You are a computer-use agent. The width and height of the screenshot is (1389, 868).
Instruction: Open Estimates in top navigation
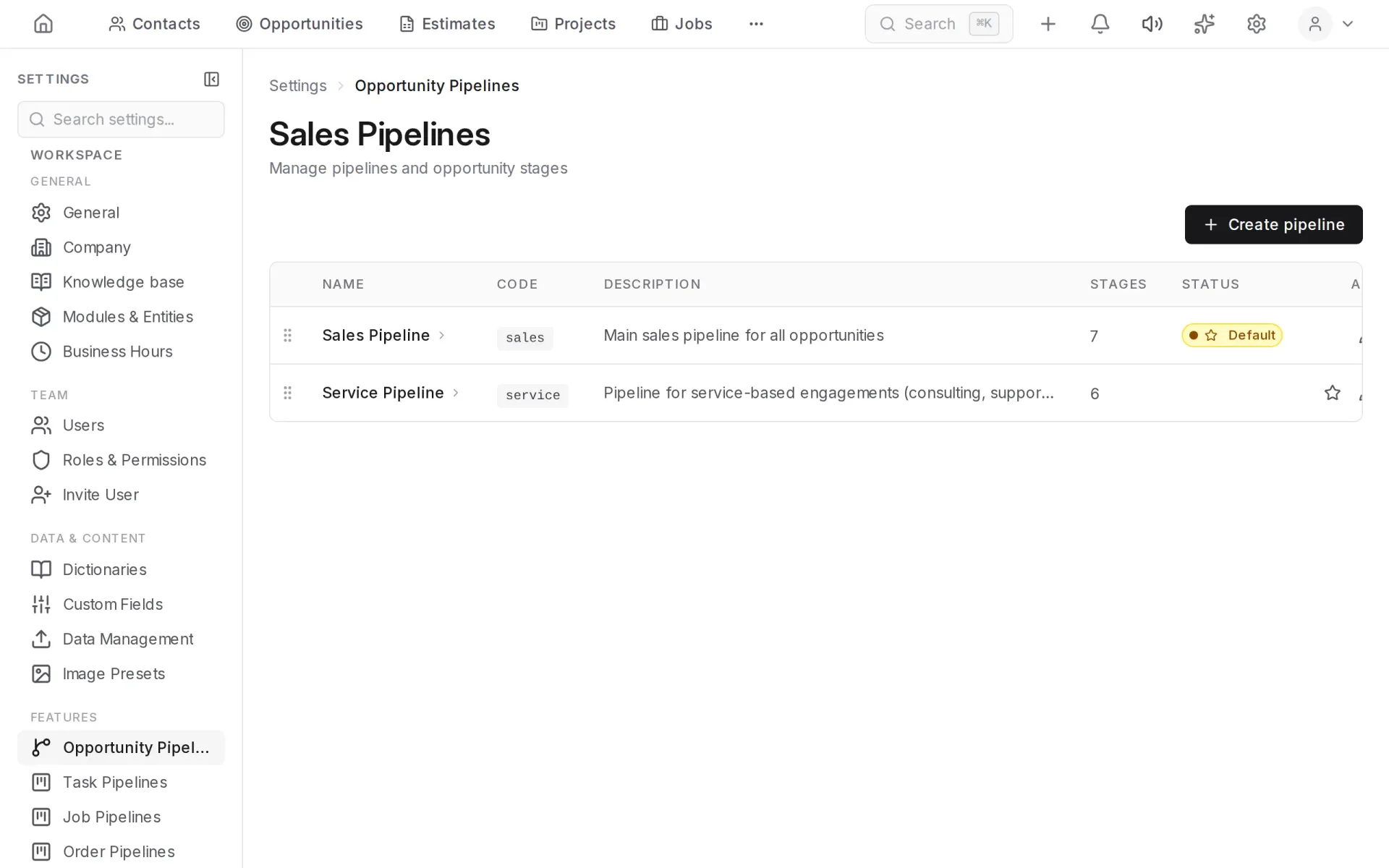tap(447, 24)
